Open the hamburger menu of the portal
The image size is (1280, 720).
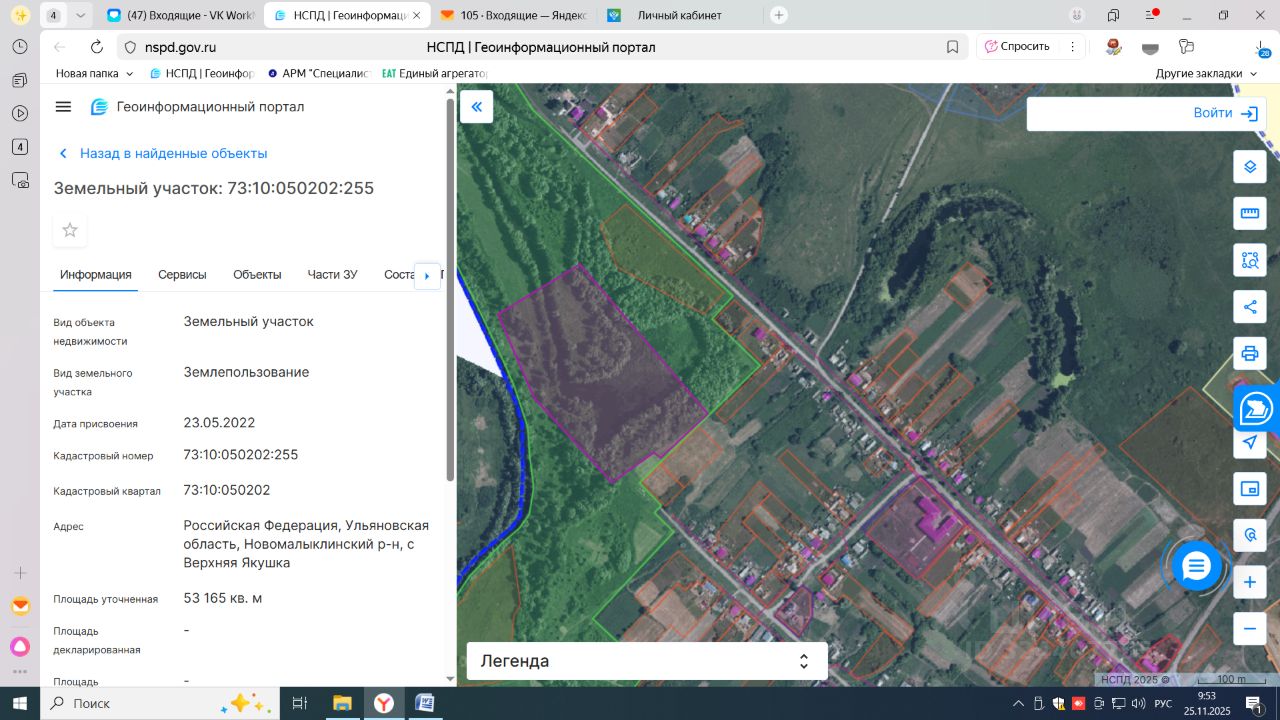pyautogui.click(x=63, y=107)
